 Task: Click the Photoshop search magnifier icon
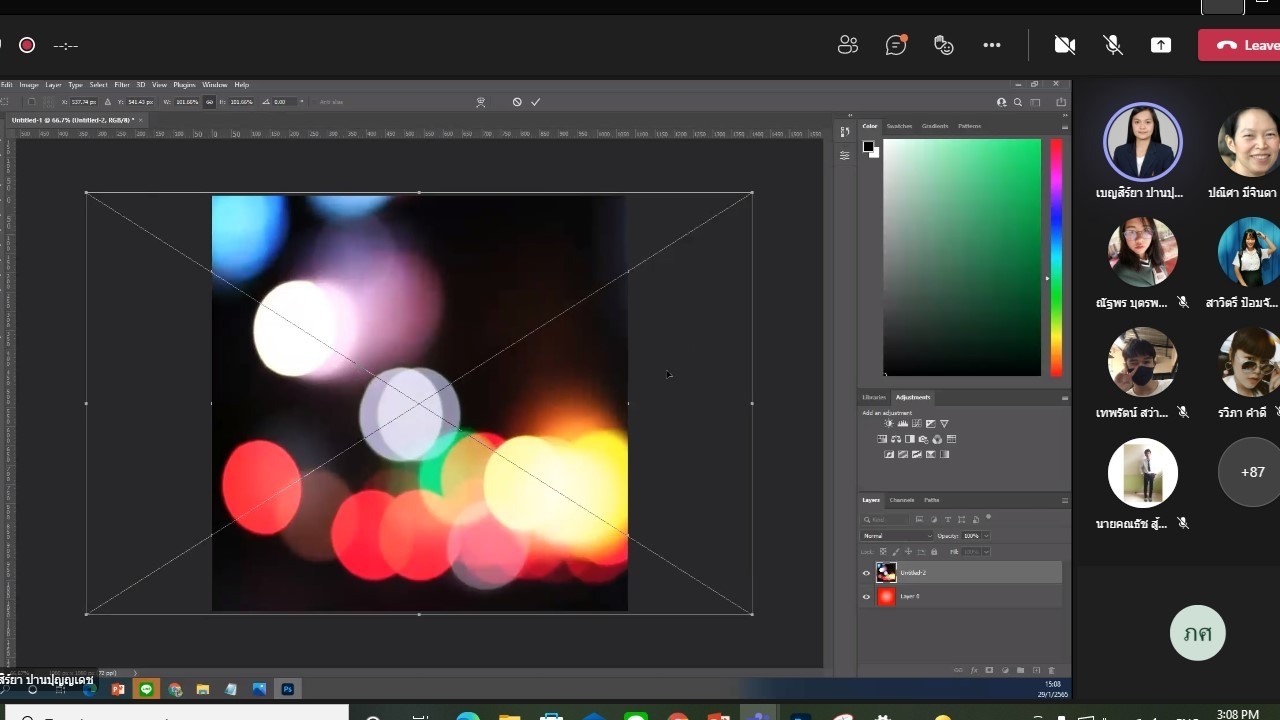(1018, 102)
